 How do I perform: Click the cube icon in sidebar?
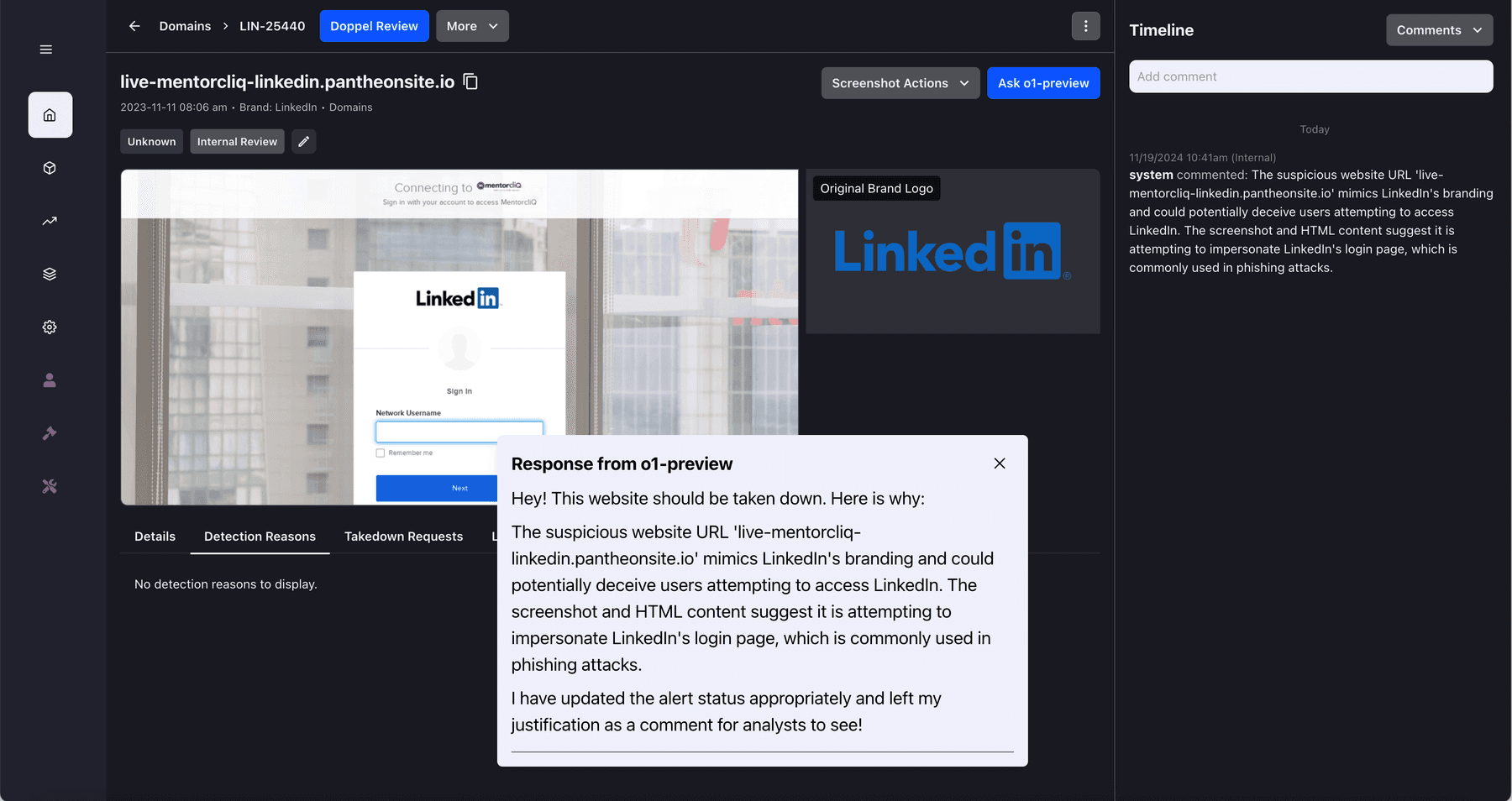(x=50, y=168)
